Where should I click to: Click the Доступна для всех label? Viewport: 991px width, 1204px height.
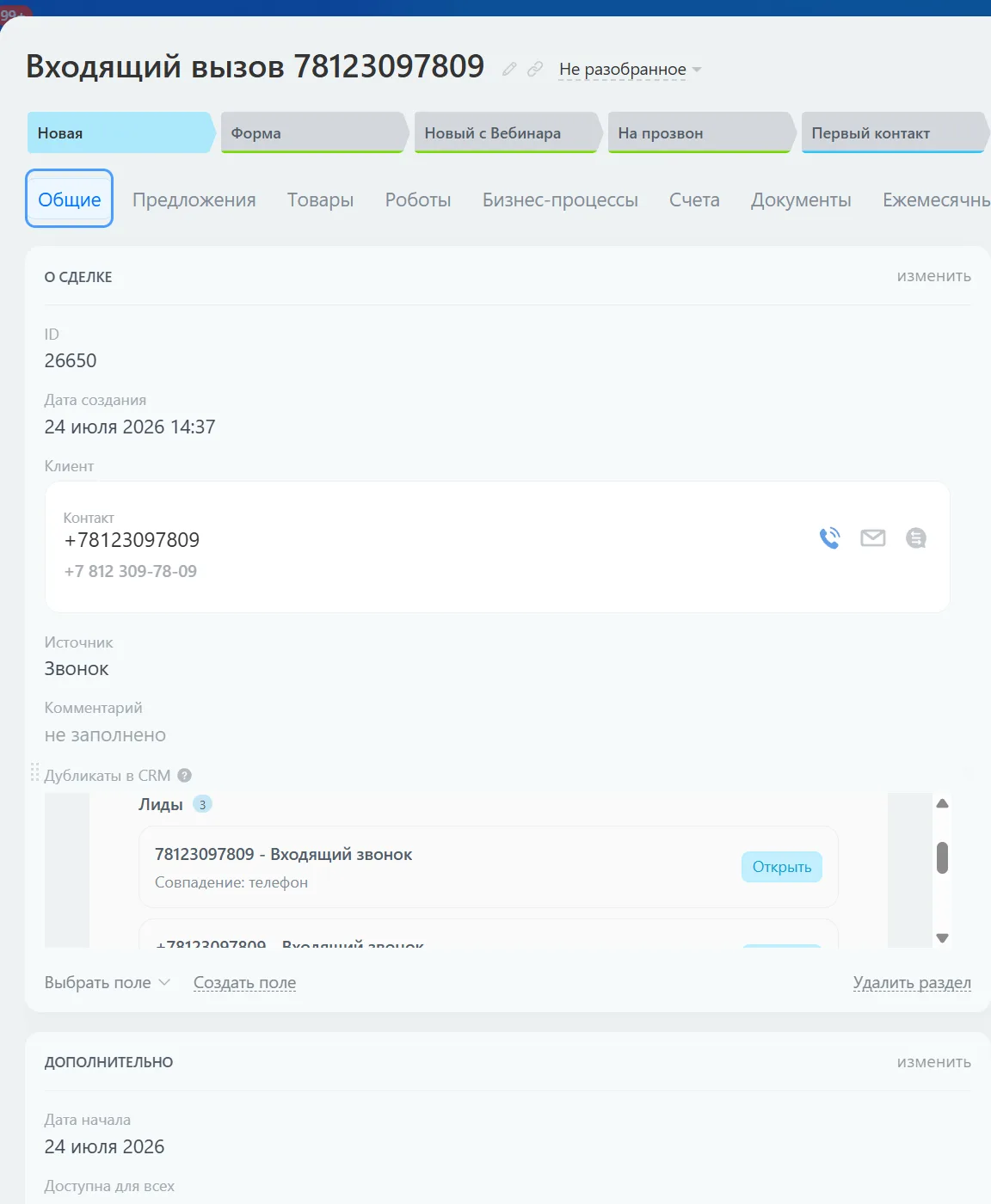coord(109,1186)
